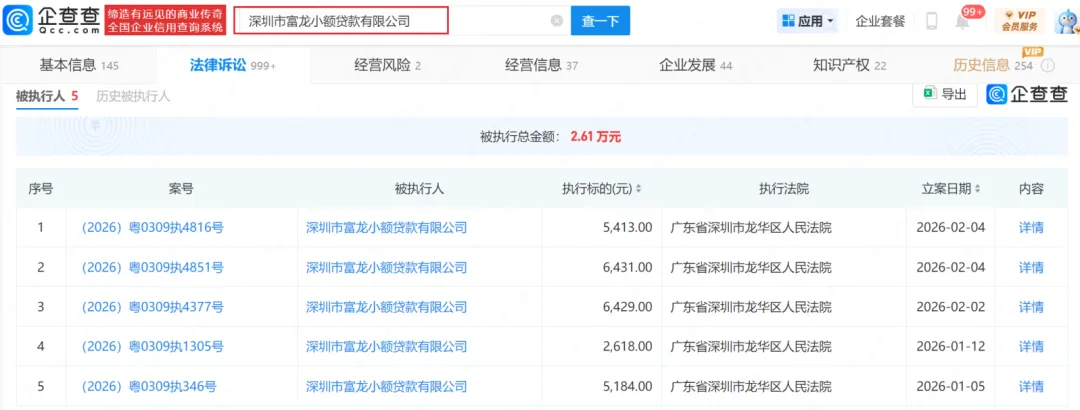Open VIP 会员服务 badge
This screenshot has width=1080, height=410.
point(1020,21)
